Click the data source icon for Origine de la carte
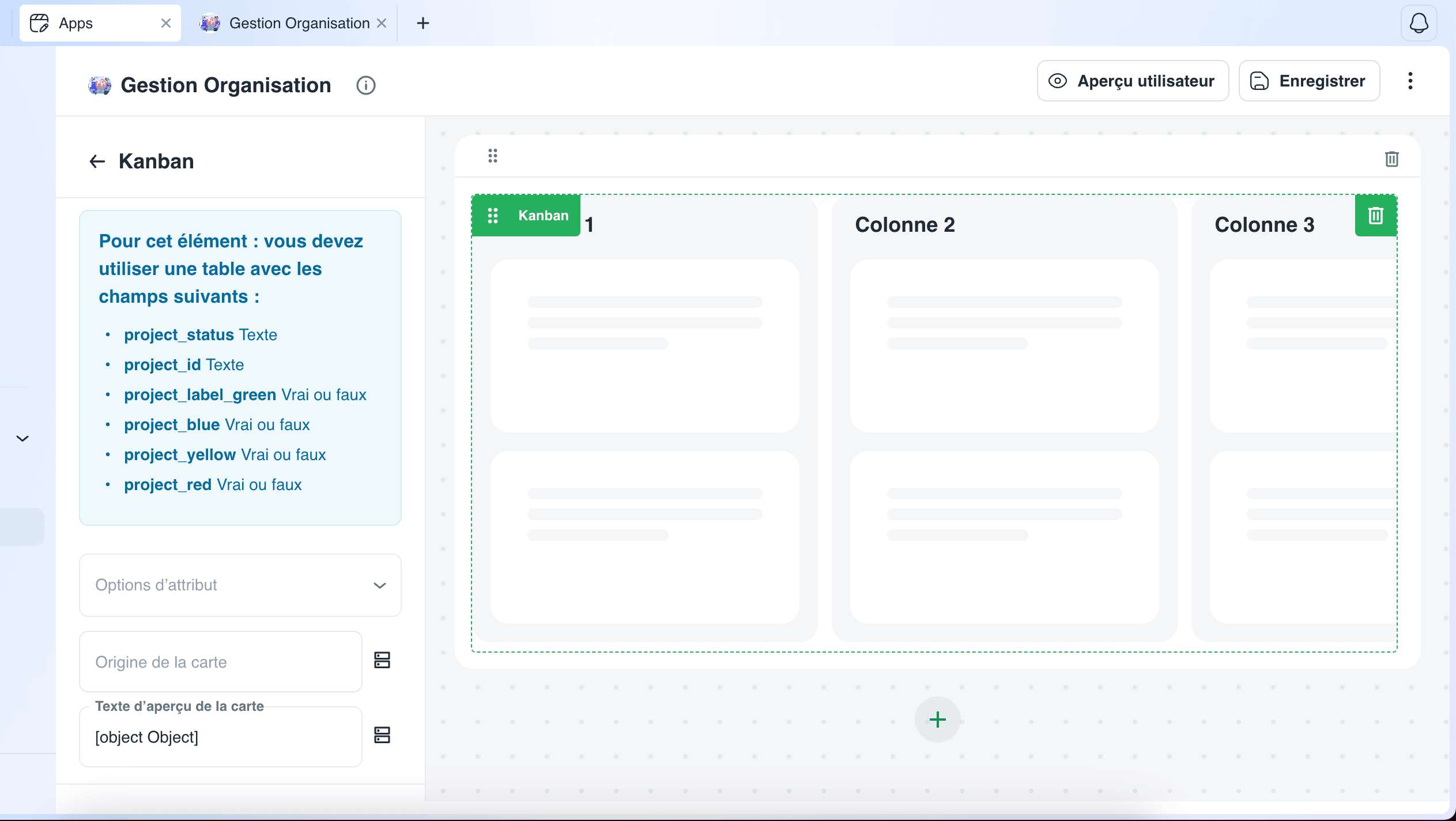The image size is (1456, 821). (382, 660)
